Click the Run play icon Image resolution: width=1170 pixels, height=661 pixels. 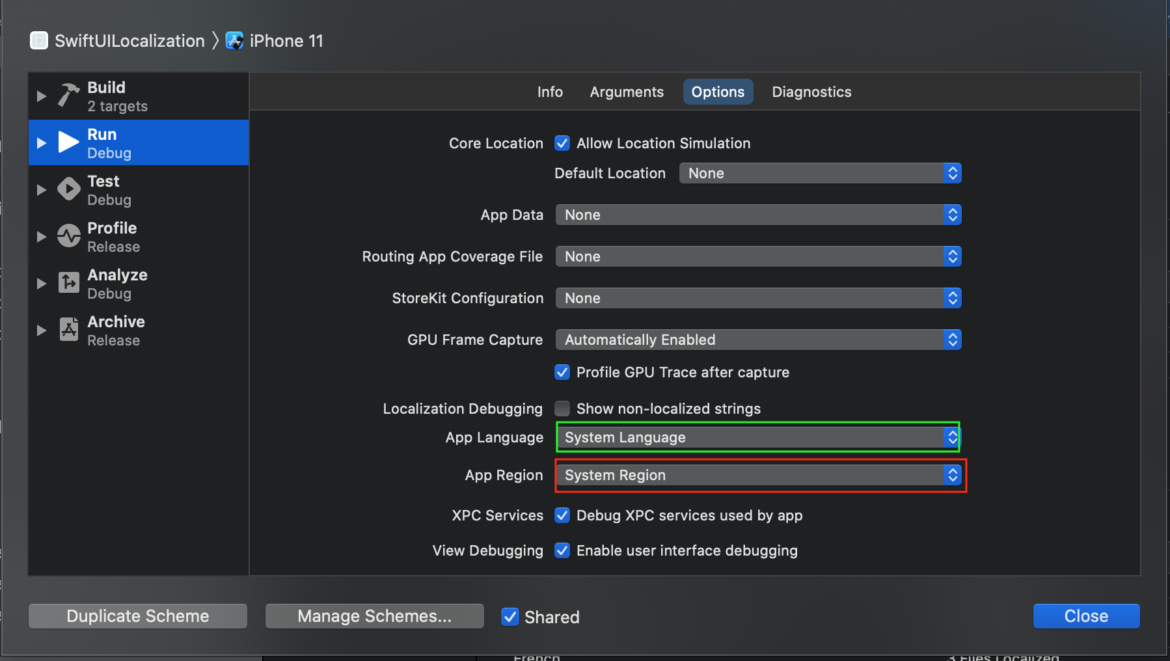68,143
